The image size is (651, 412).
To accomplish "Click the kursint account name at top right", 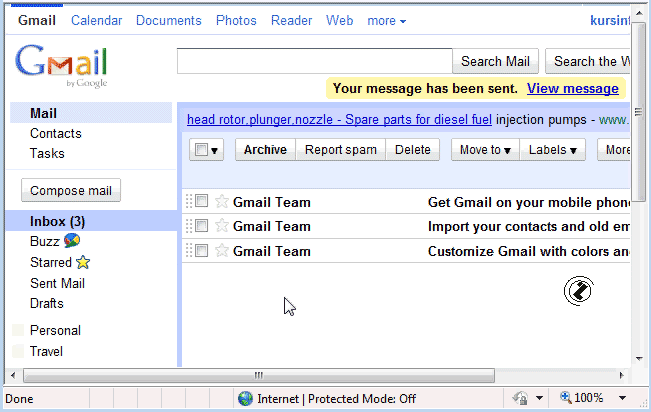I will coord(610,20).
